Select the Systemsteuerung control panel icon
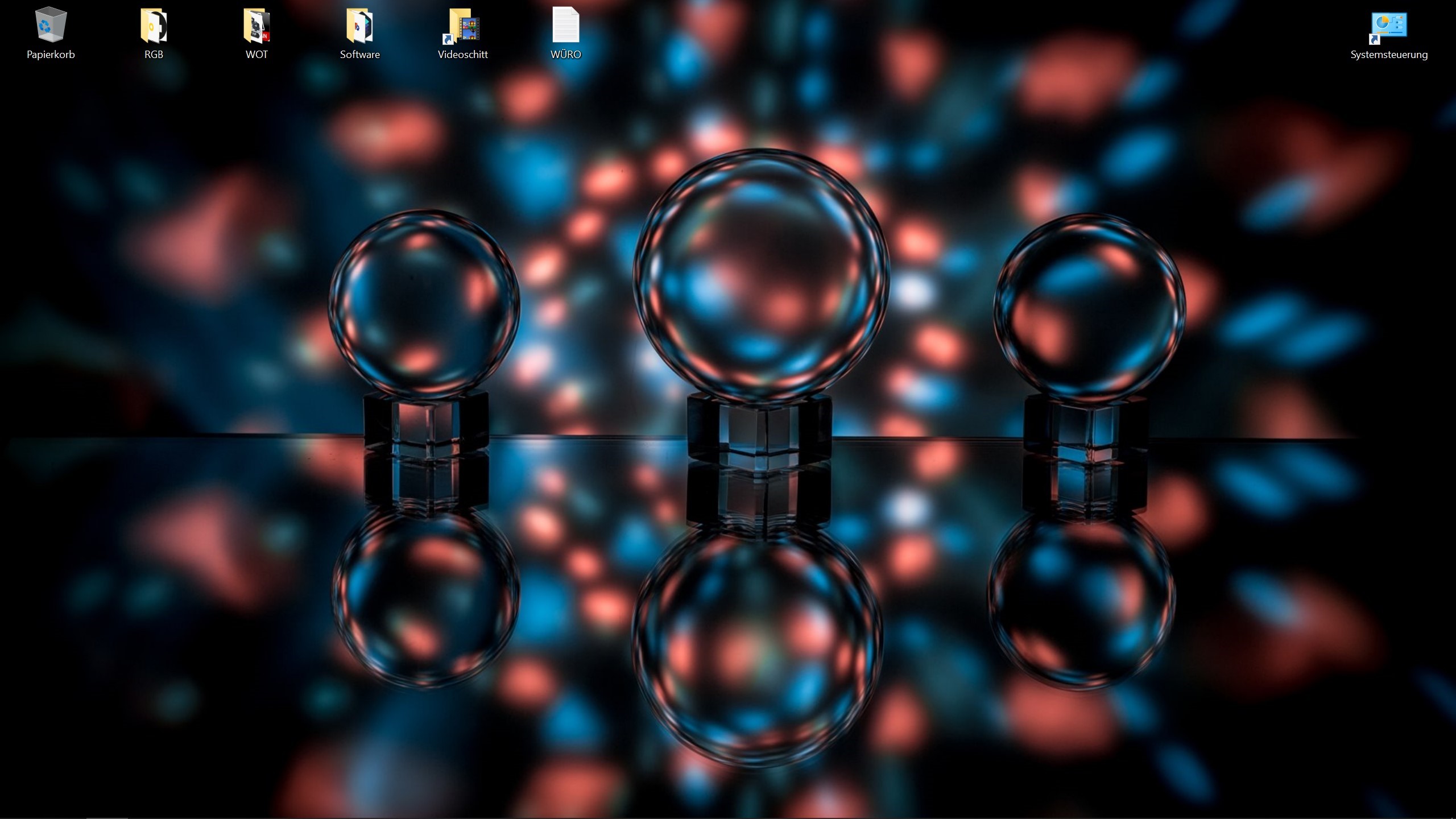The image size is (1456, 819). pos(1389,26)
